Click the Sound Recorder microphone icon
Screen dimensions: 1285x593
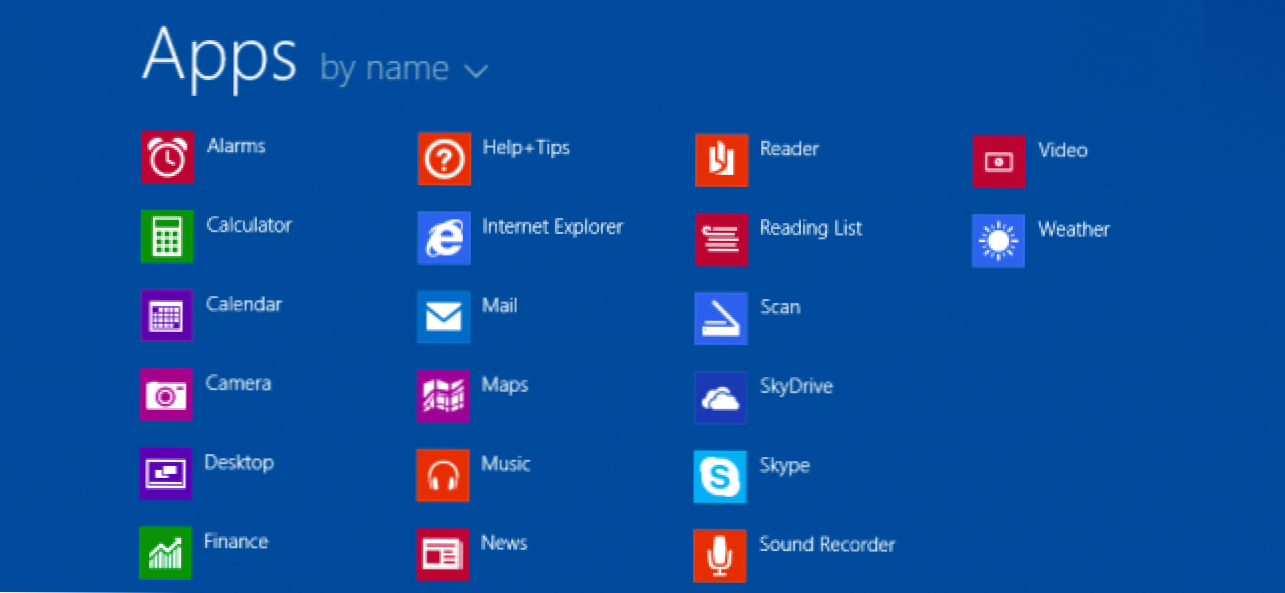tap(719, 555)
